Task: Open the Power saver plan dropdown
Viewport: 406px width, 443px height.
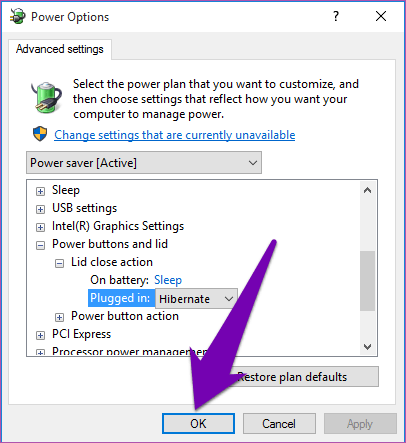Action: [x=144, y=163]
